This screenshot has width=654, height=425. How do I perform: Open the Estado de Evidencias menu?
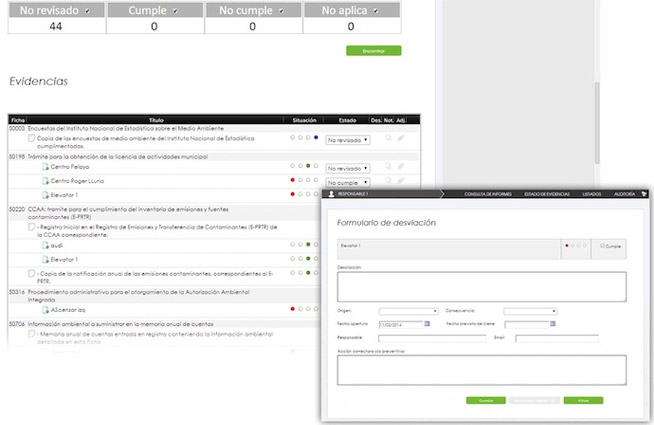(545, 193)
